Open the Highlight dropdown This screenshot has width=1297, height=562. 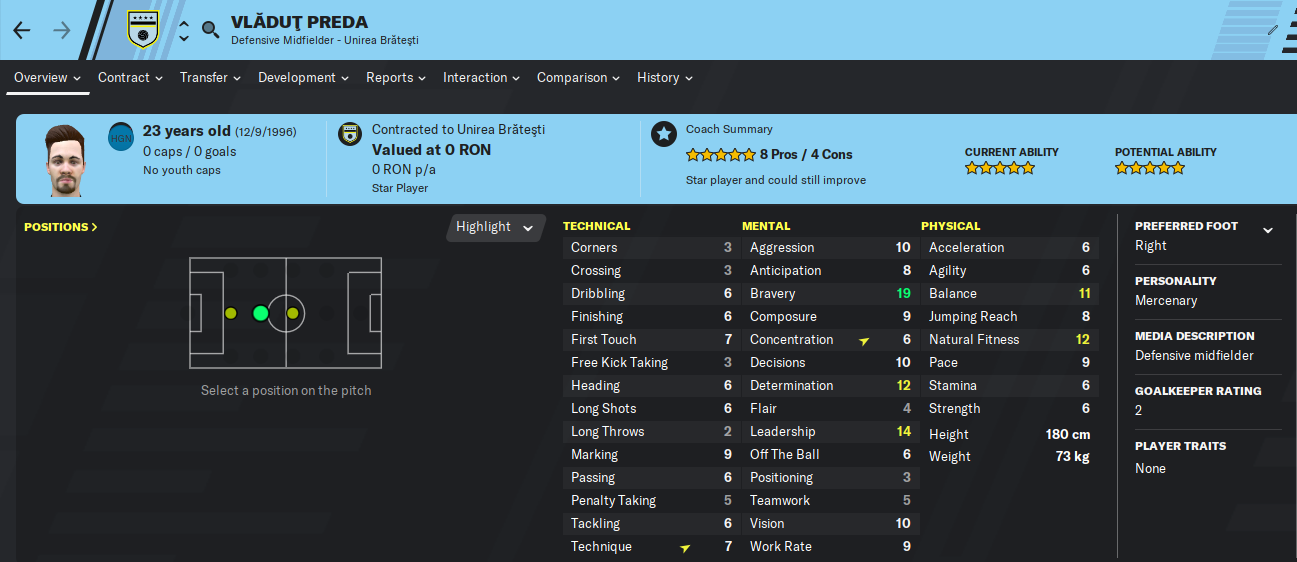coord(495,227)
